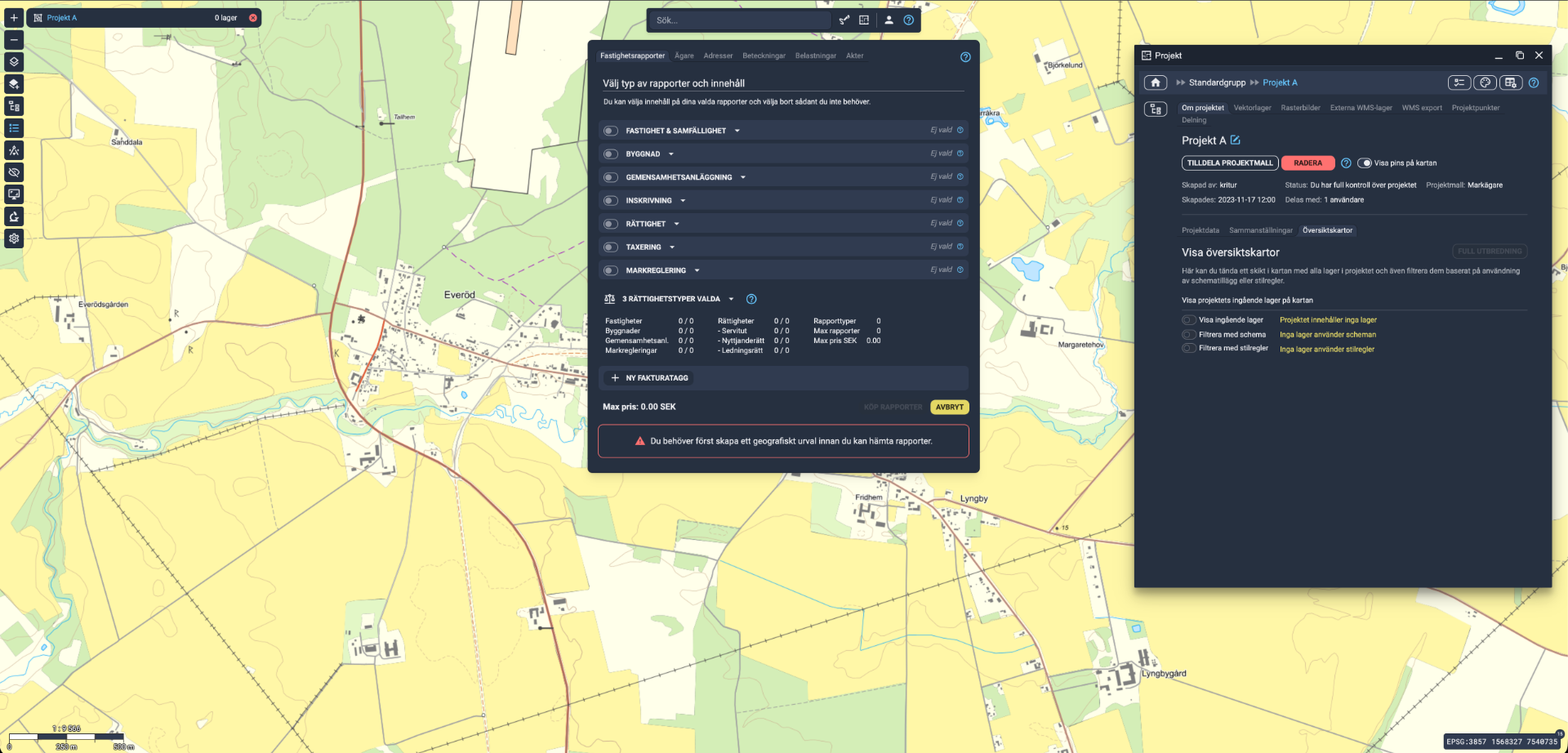Click the map zoom in plus button
The image size is (1568, 753).
pyautogui.click(x=14, y=17)
